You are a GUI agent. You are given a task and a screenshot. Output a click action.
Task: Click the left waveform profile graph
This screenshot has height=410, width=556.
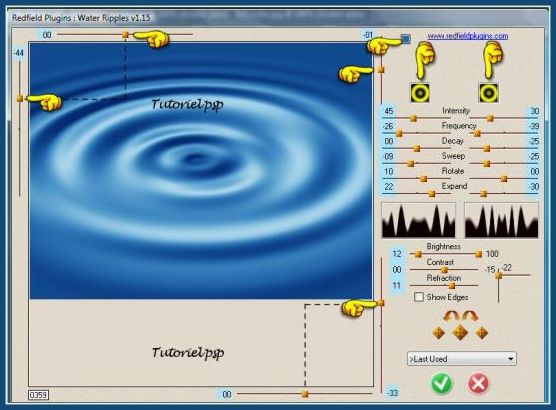(x=418, y=220)
